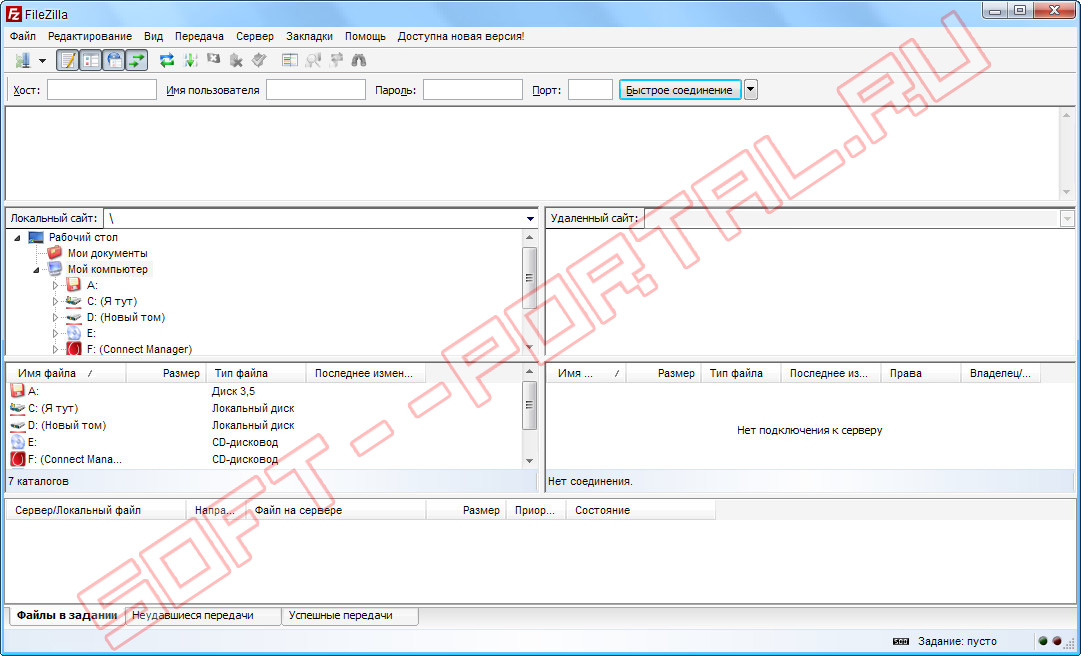
Task: Select Рабочий стол in the local tree
Action: coord(83,237)
